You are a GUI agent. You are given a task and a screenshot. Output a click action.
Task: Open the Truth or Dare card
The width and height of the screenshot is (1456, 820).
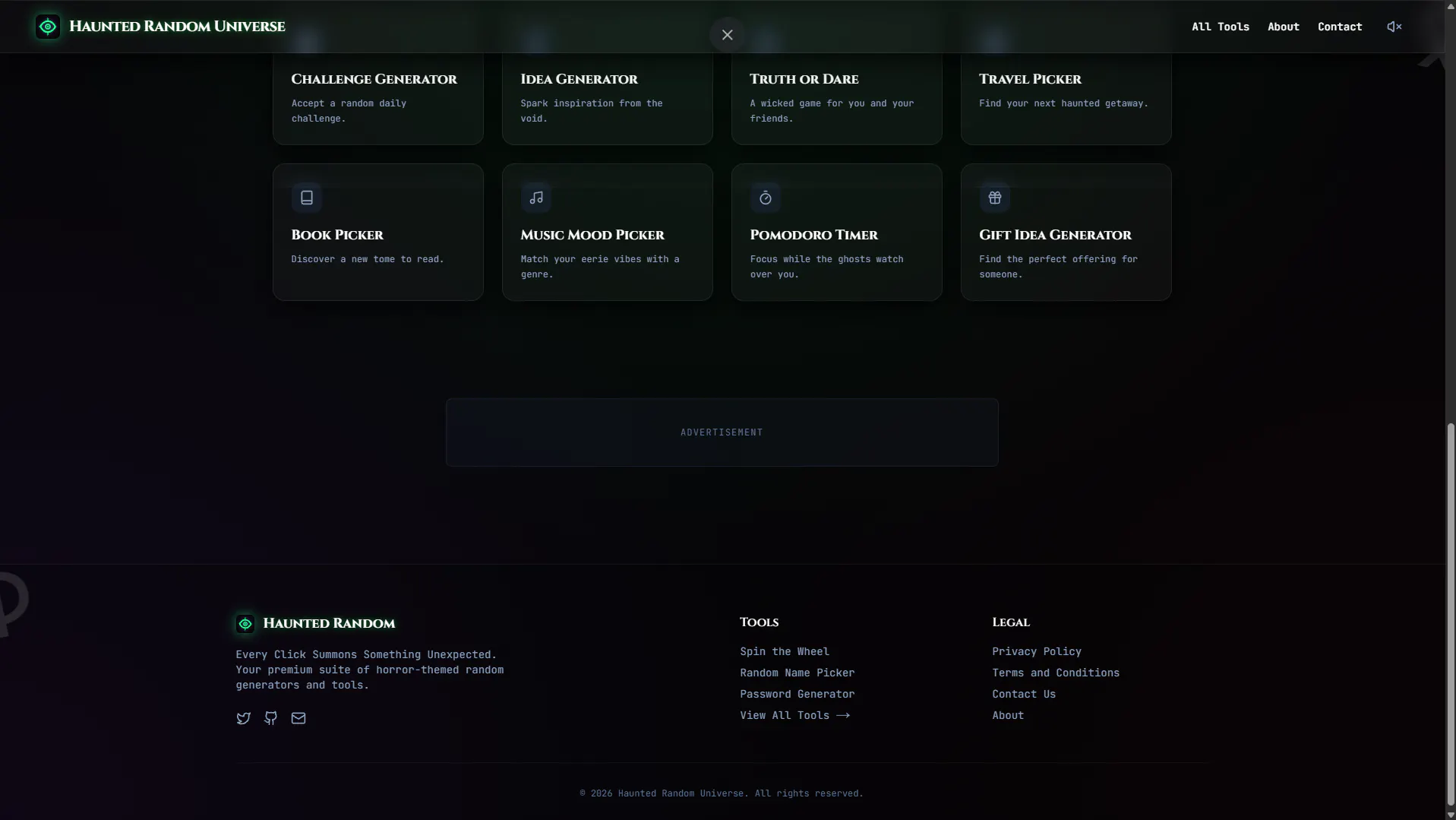837,99
